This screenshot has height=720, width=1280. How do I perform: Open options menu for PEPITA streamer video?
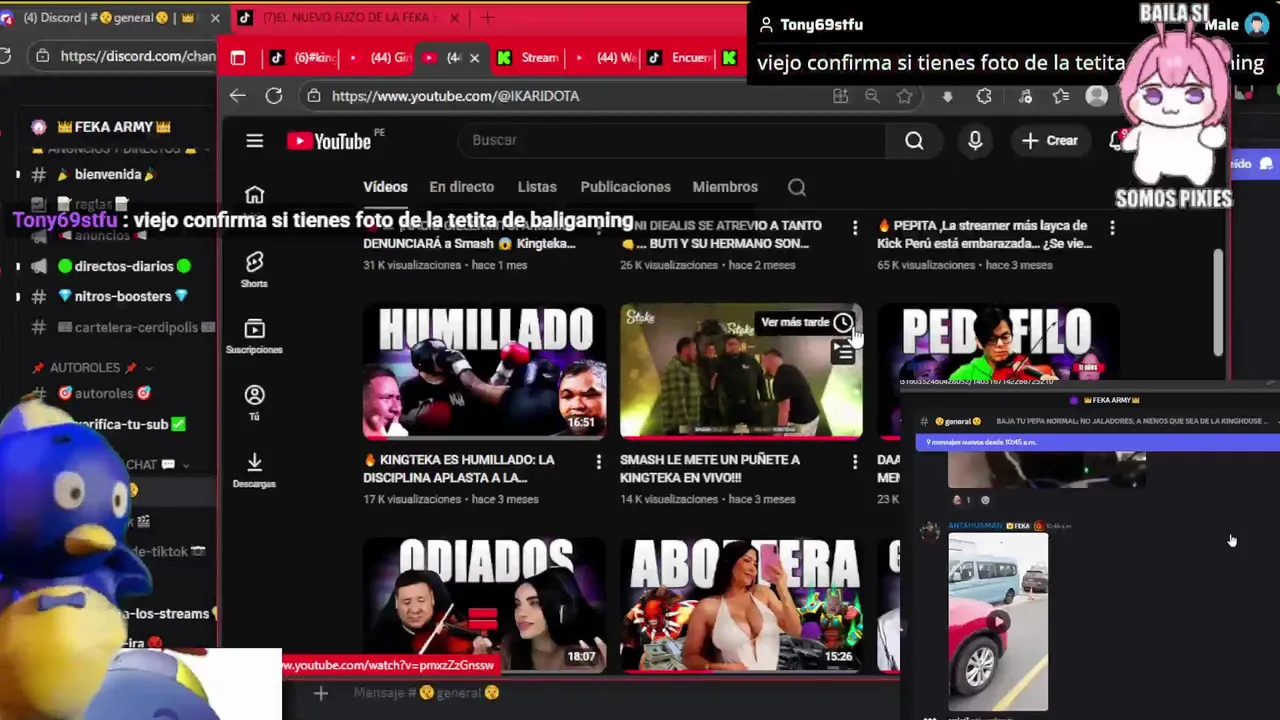tap(1112, 228)
